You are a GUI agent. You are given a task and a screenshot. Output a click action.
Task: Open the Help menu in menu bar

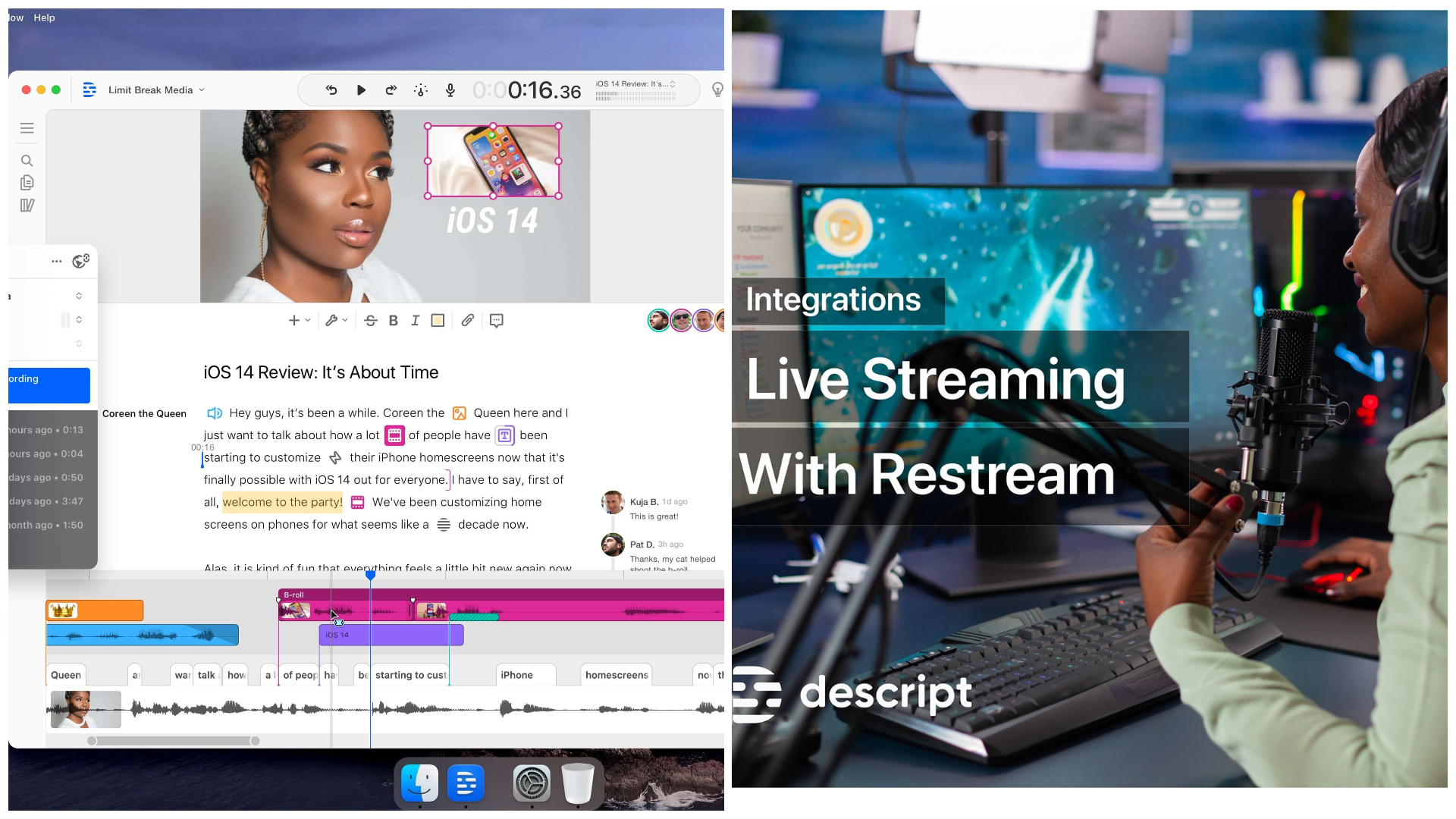click(x=44, y=17)
